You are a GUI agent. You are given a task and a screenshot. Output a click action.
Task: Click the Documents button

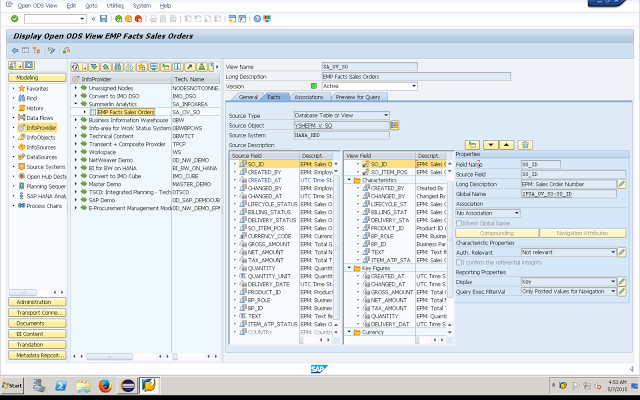pos(37,323)
